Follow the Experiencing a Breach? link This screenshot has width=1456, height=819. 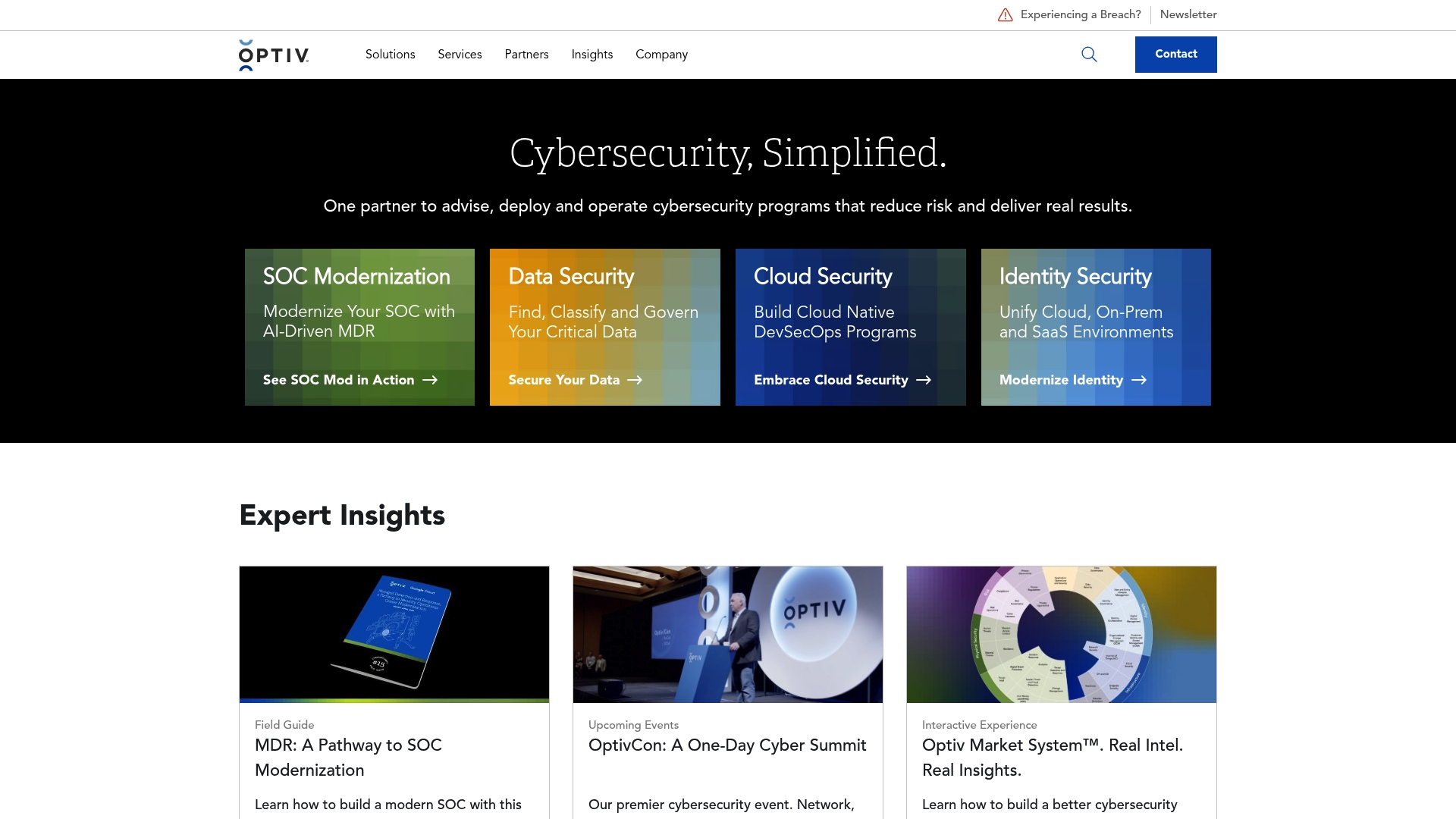tap(1081, 14)
